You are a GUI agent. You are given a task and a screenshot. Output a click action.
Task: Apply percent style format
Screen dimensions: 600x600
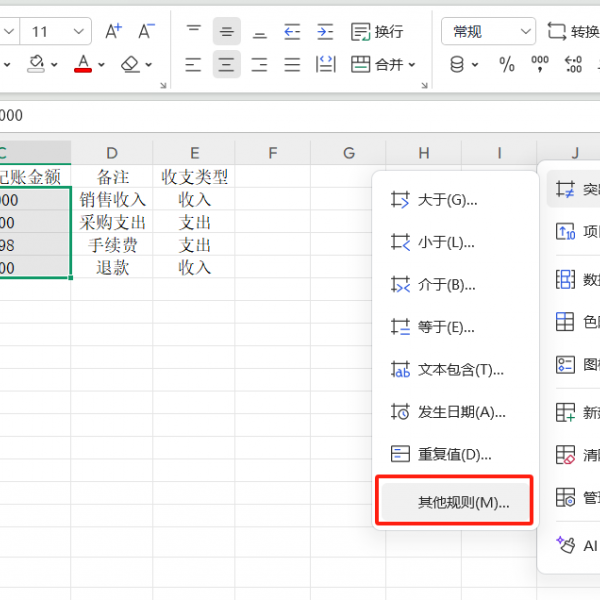pyautogui.click(x=507, y=65)
